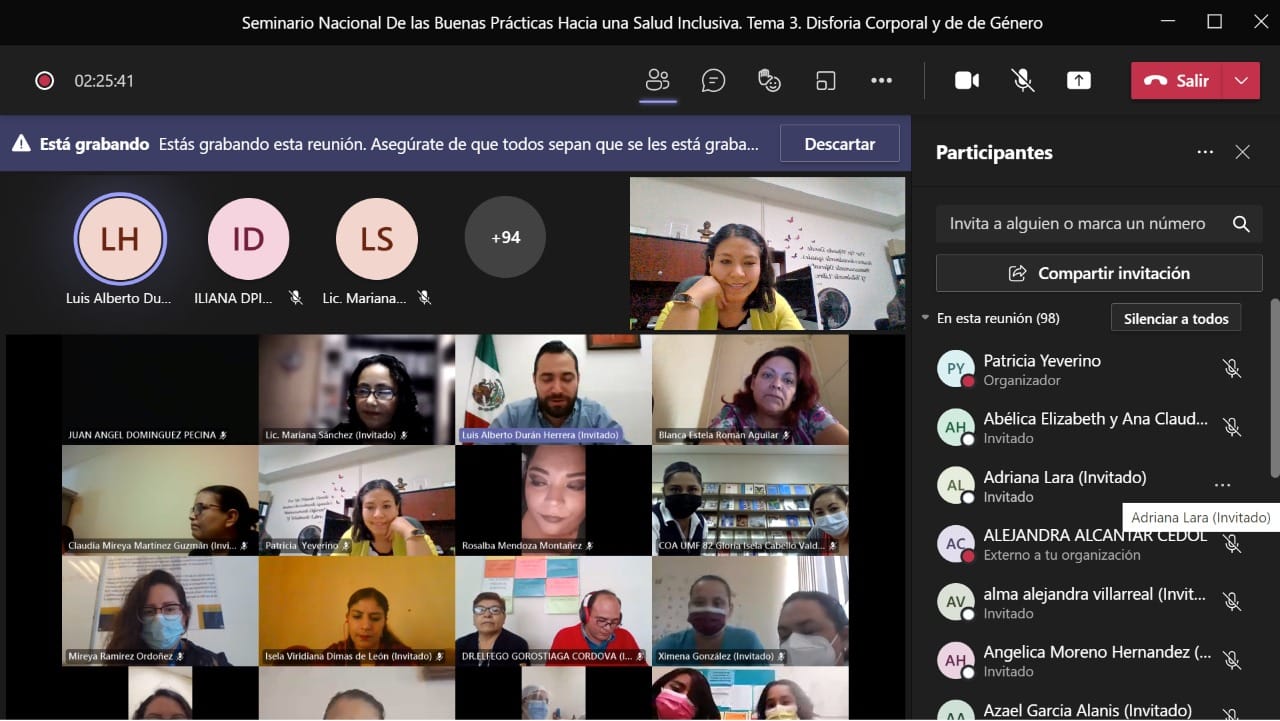Open the participants panel icon
Image resolution: width=1280 pixels, height=721 pixels.
click(x=657, y=81)
